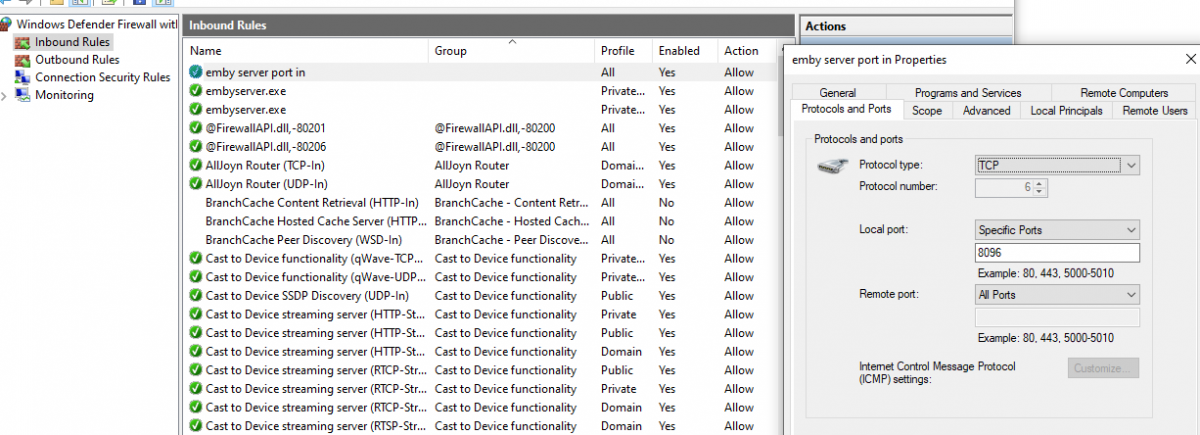This screenshot has width=1200, height=435.
Task: Click green check icon for AllJoyn Router (UDP-In)
Action: point(196,184)
